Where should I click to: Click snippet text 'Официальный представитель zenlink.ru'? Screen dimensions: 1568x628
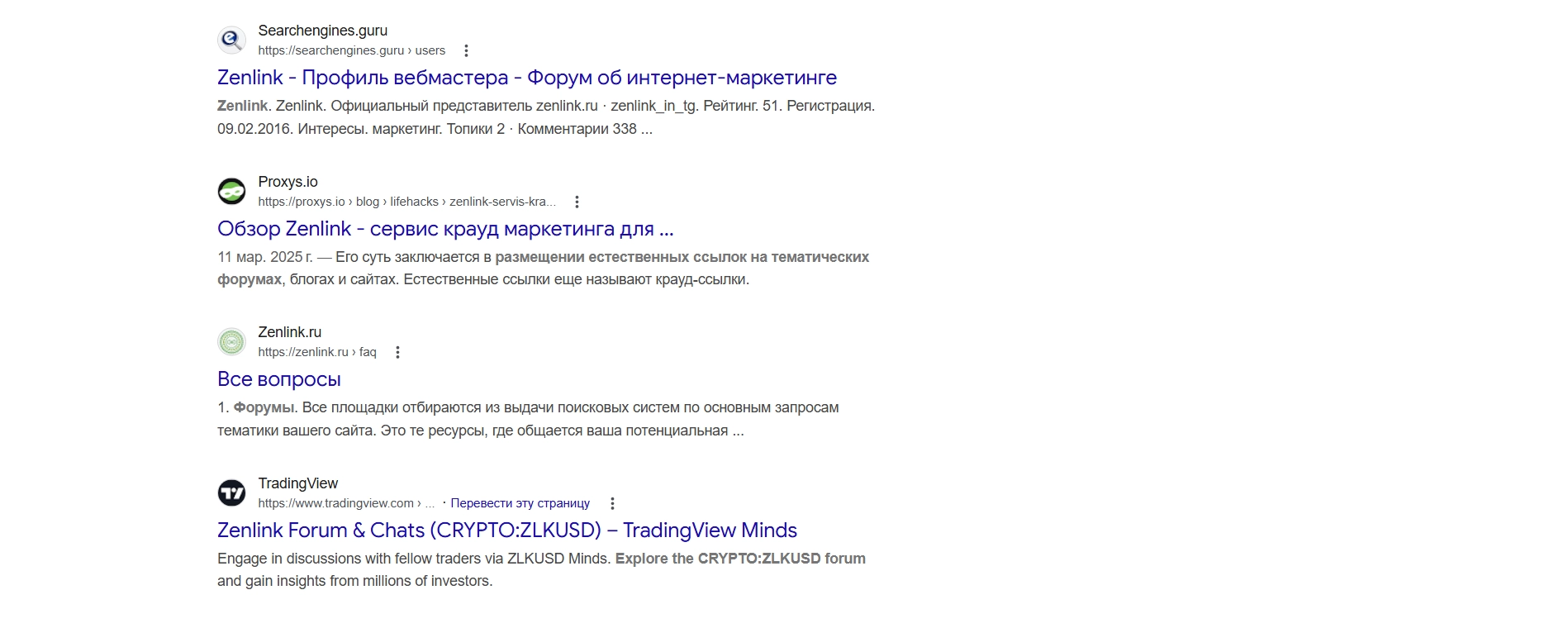pyautogui.click(x=464, y=106)
